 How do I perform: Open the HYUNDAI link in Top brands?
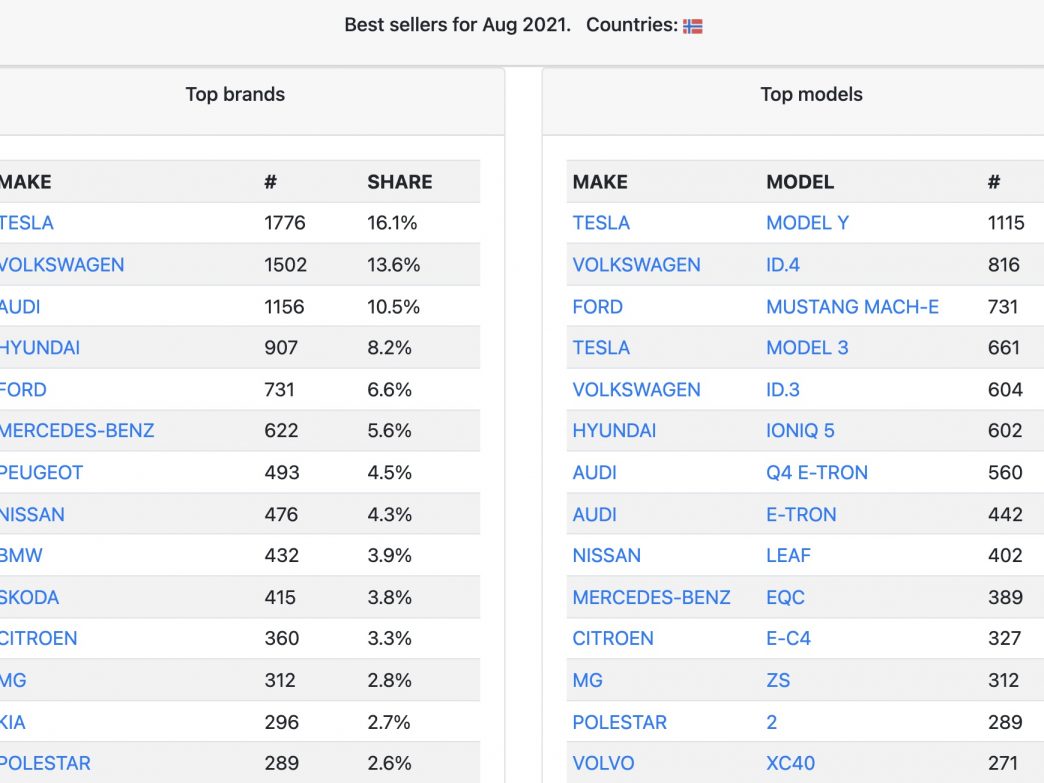tap(39, 348)
